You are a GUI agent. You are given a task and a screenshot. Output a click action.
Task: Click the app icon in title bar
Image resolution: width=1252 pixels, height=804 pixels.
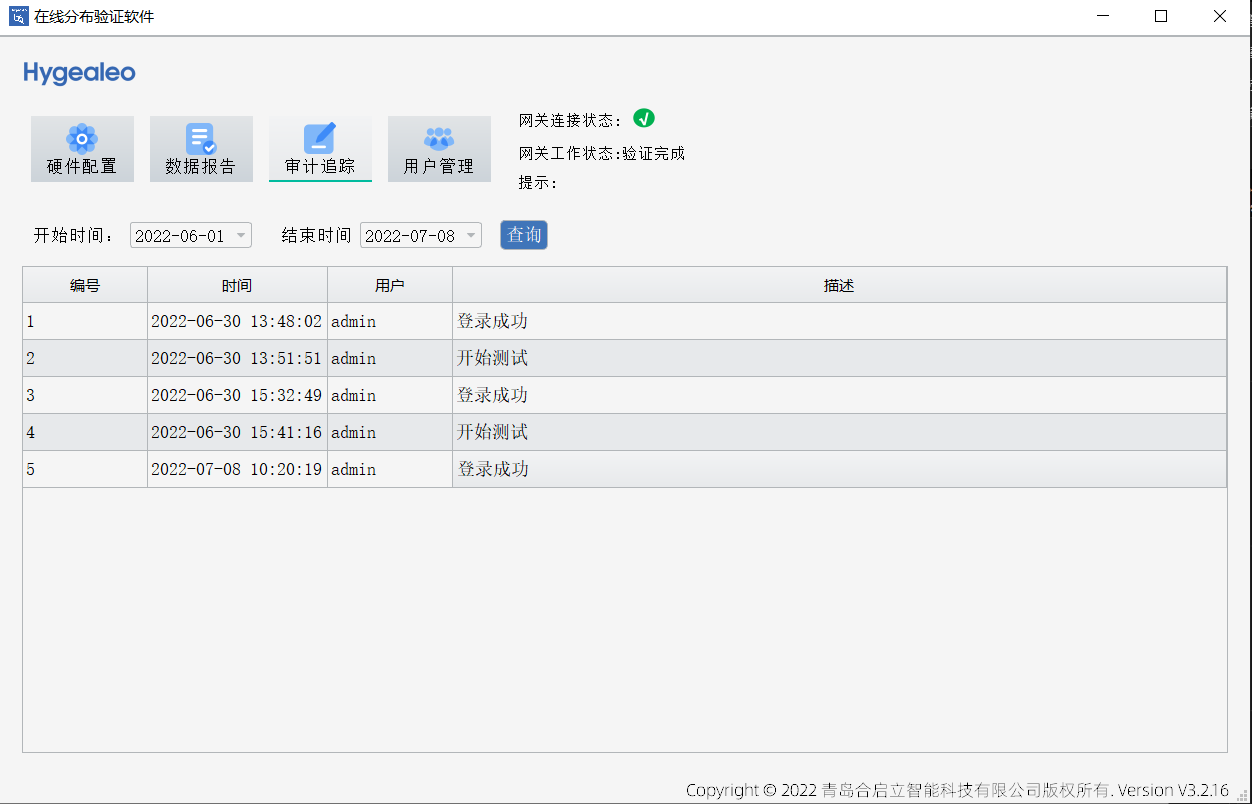18,16
